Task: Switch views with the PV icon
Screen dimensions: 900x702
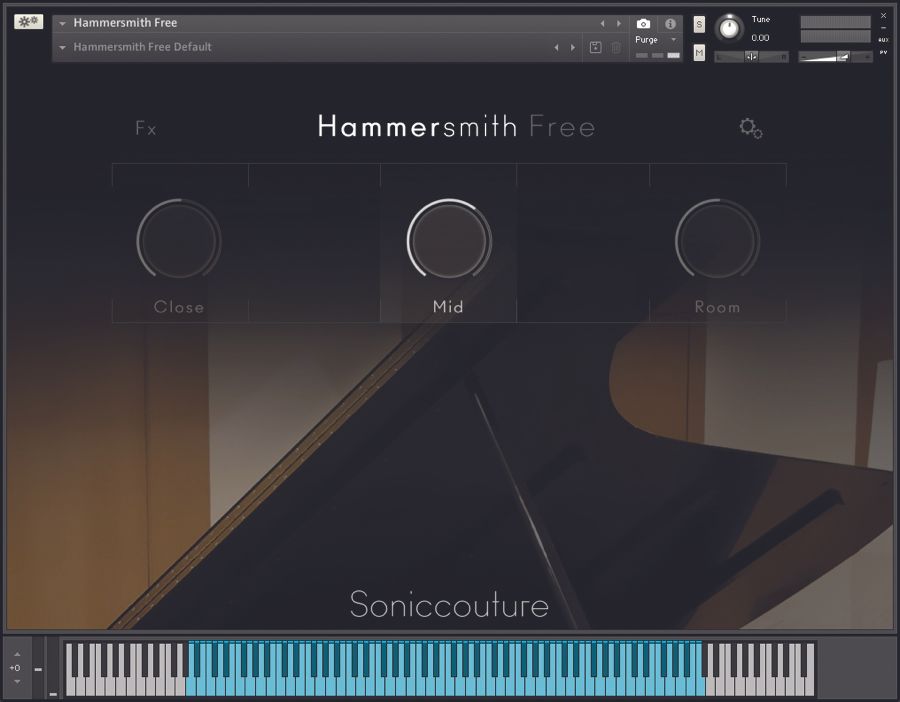Action: click(x=884, y=52)
